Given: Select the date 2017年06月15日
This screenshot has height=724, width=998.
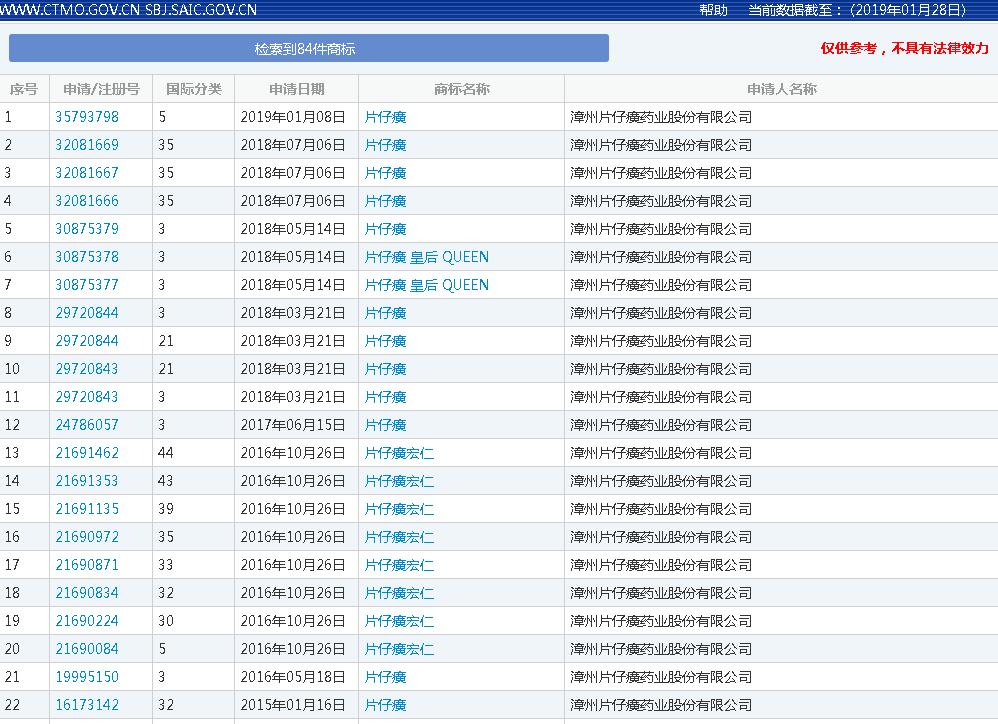Looking at the screenshot, I should (x=293, y=425).
